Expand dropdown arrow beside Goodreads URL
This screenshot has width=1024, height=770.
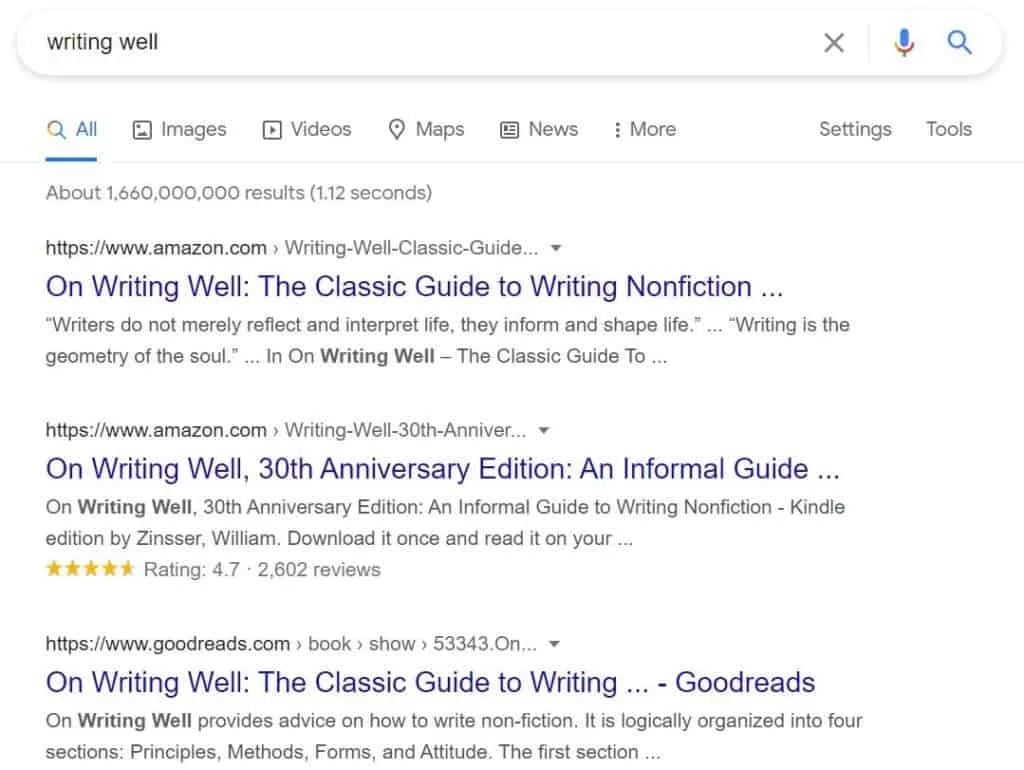(555, 644)
